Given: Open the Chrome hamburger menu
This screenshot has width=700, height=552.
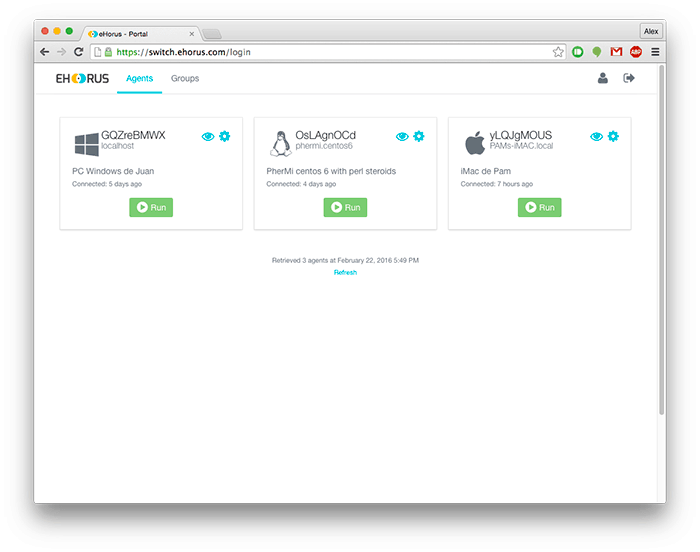Looking at the screenshot, I should click(x=655, y=52).
